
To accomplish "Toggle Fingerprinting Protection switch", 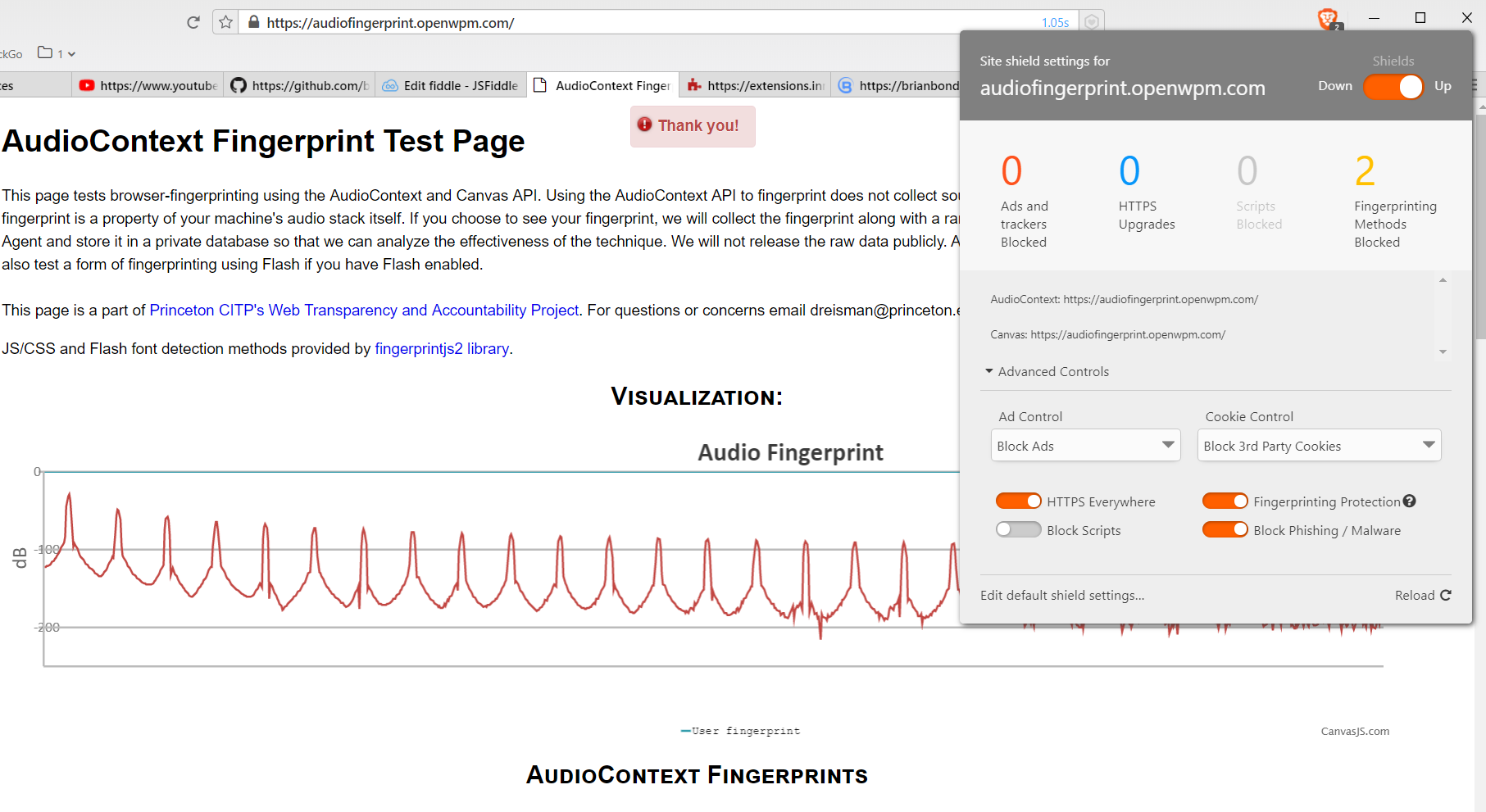I will coord(1225,501).
